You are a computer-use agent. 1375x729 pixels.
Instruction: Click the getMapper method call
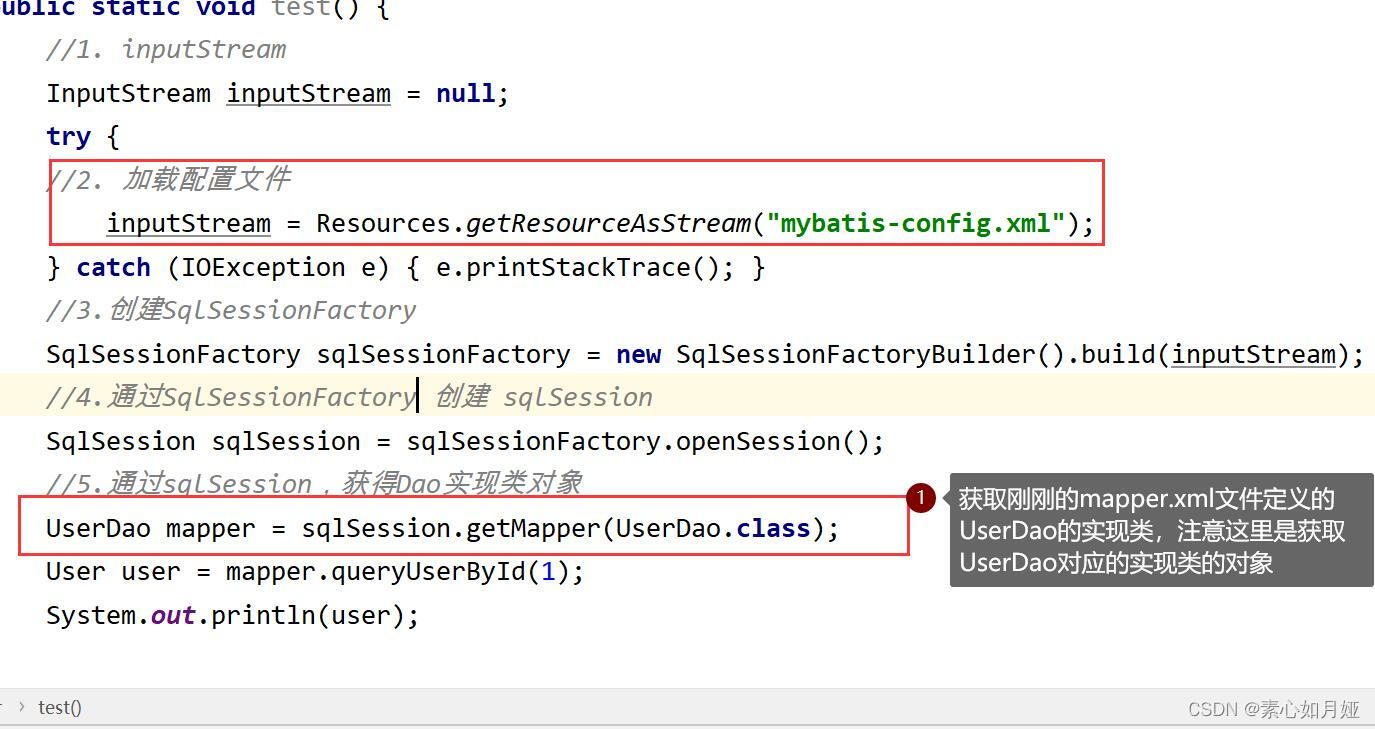click(x=533, y=528)
